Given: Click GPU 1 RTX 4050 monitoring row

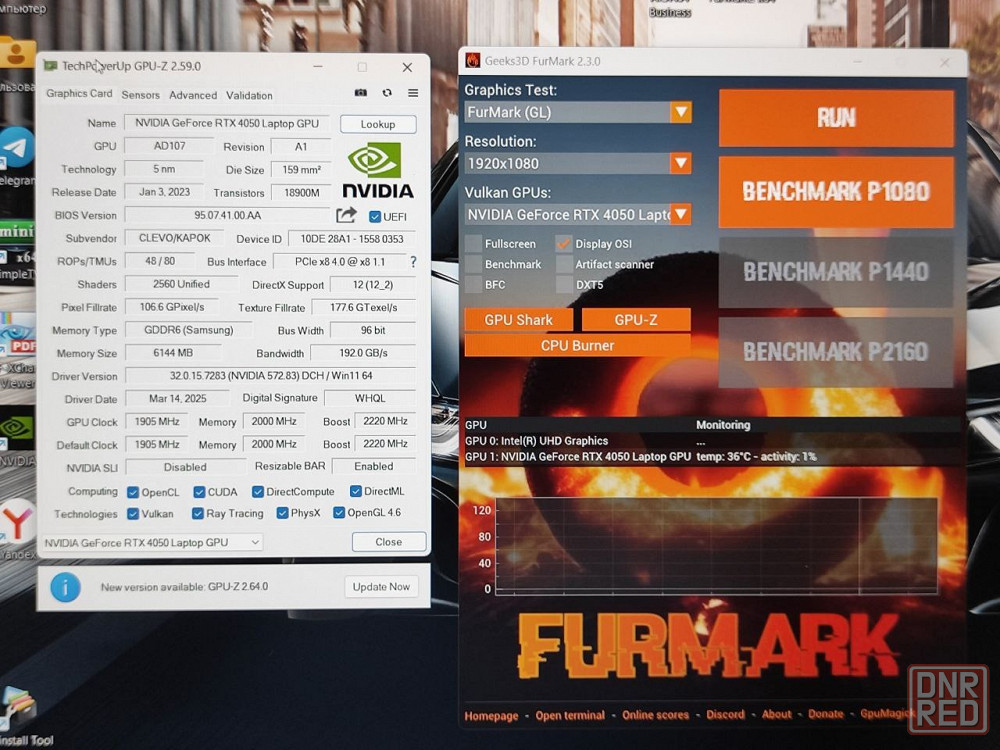Looking at the screenshot, I should point(712,457).
